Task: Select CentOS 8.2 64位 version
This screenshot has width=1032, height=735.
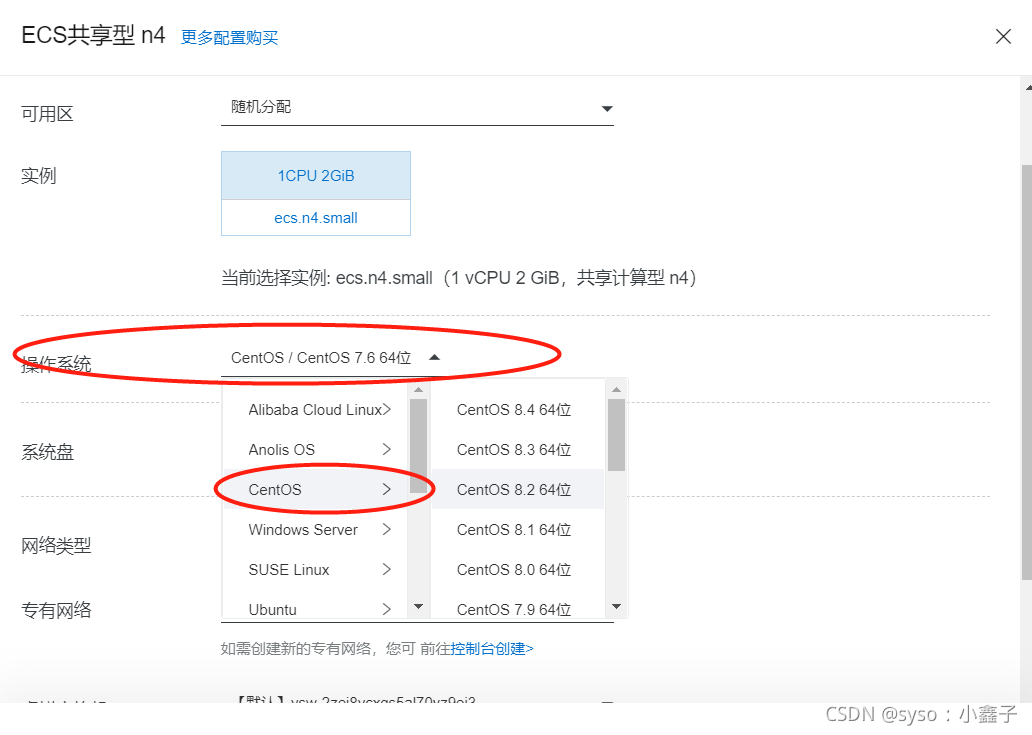Action: [x=517, y=490]
